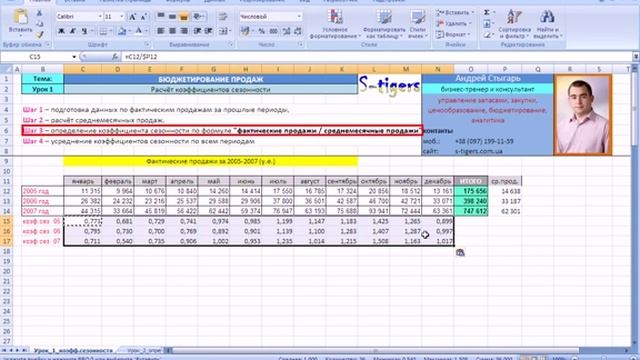The height and width of the screenshot is (360, 640).
Task: Decrease font size with small A icon
Action: [144, 17]
